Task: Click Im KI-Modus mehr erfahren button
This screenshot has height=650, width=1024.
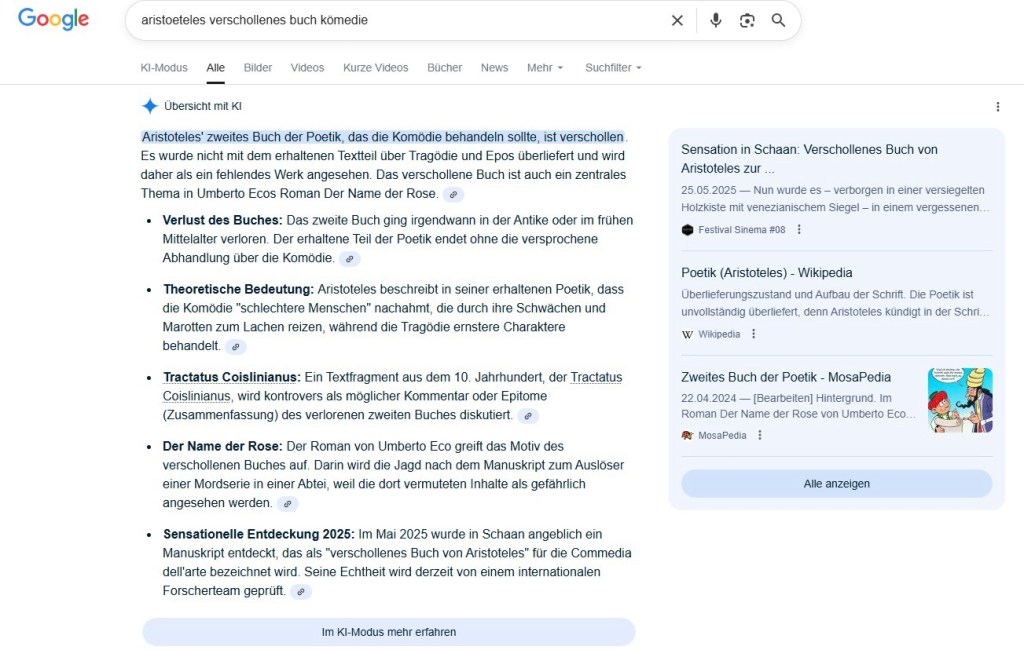Action: [388, 632]
